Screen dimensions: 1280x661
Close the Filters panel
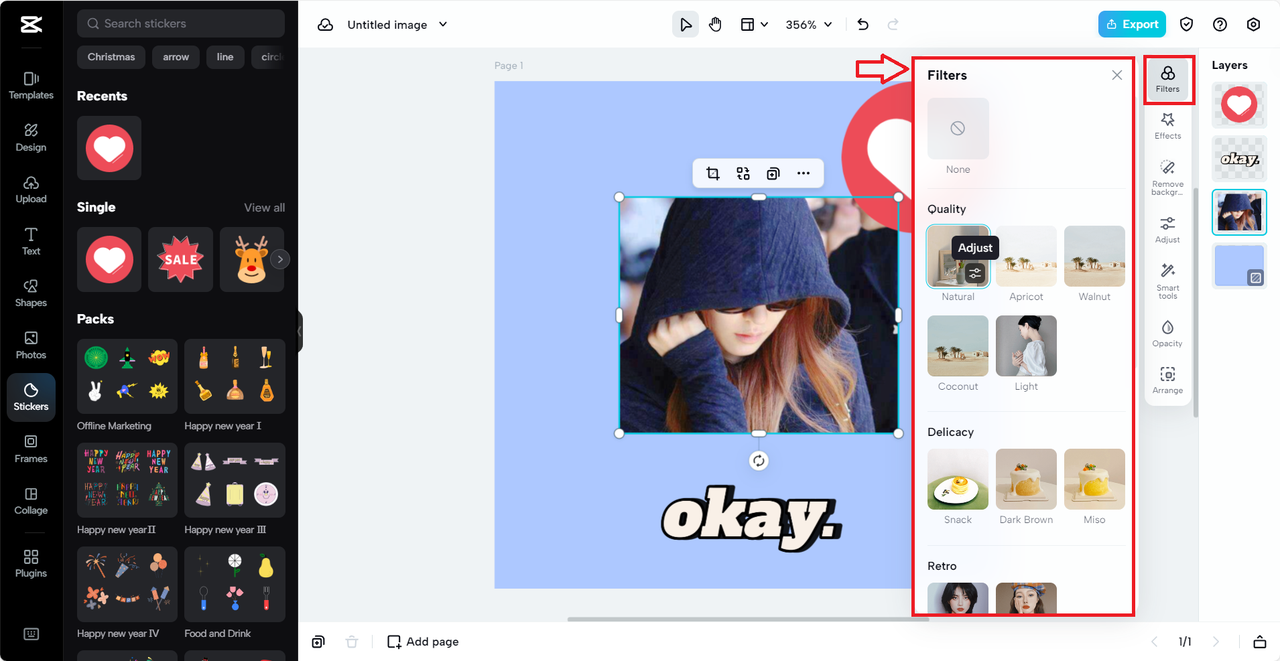click(1117, 75)
